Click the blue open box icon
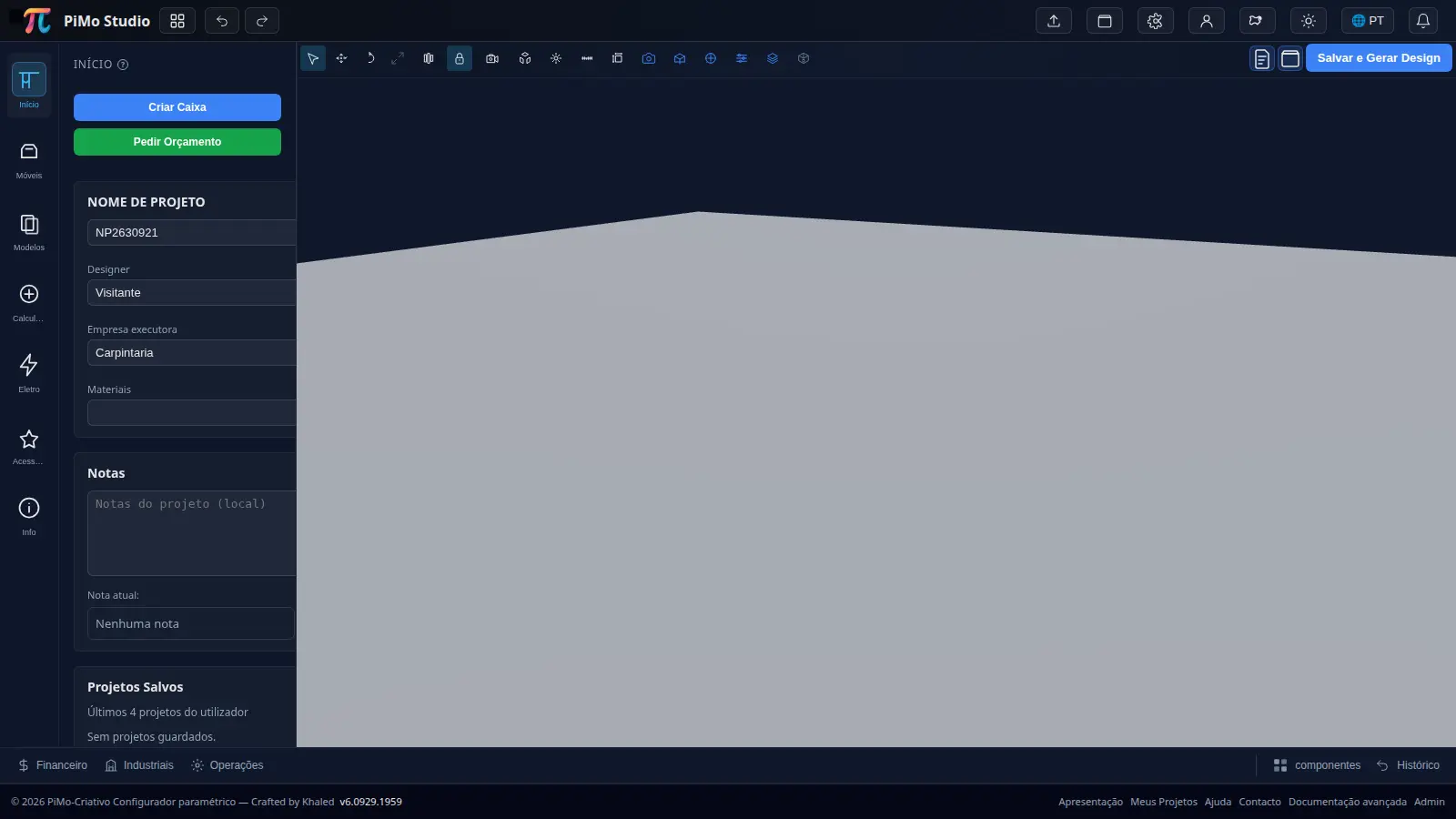1456x819 pixels. [x=680, y=58]
